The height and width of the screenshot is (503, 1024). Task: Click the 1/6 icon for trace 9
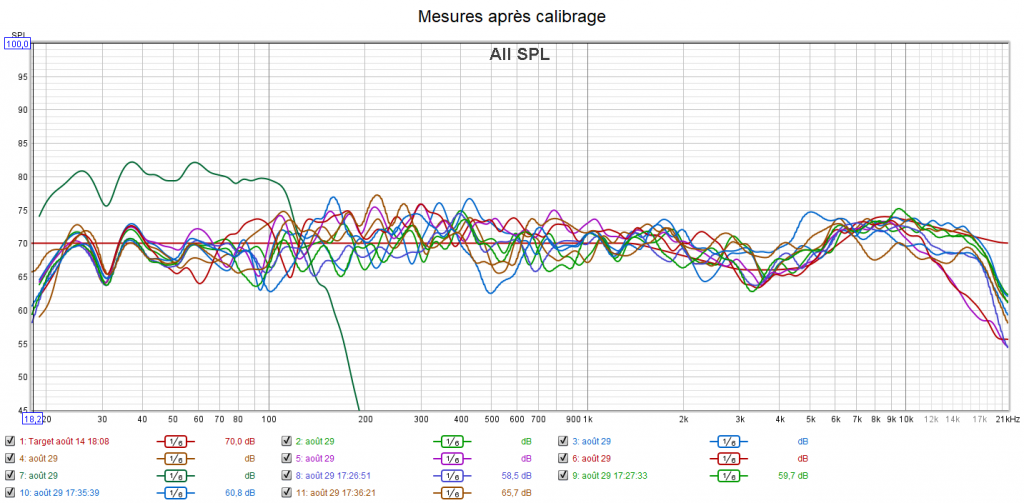(728, 475)
